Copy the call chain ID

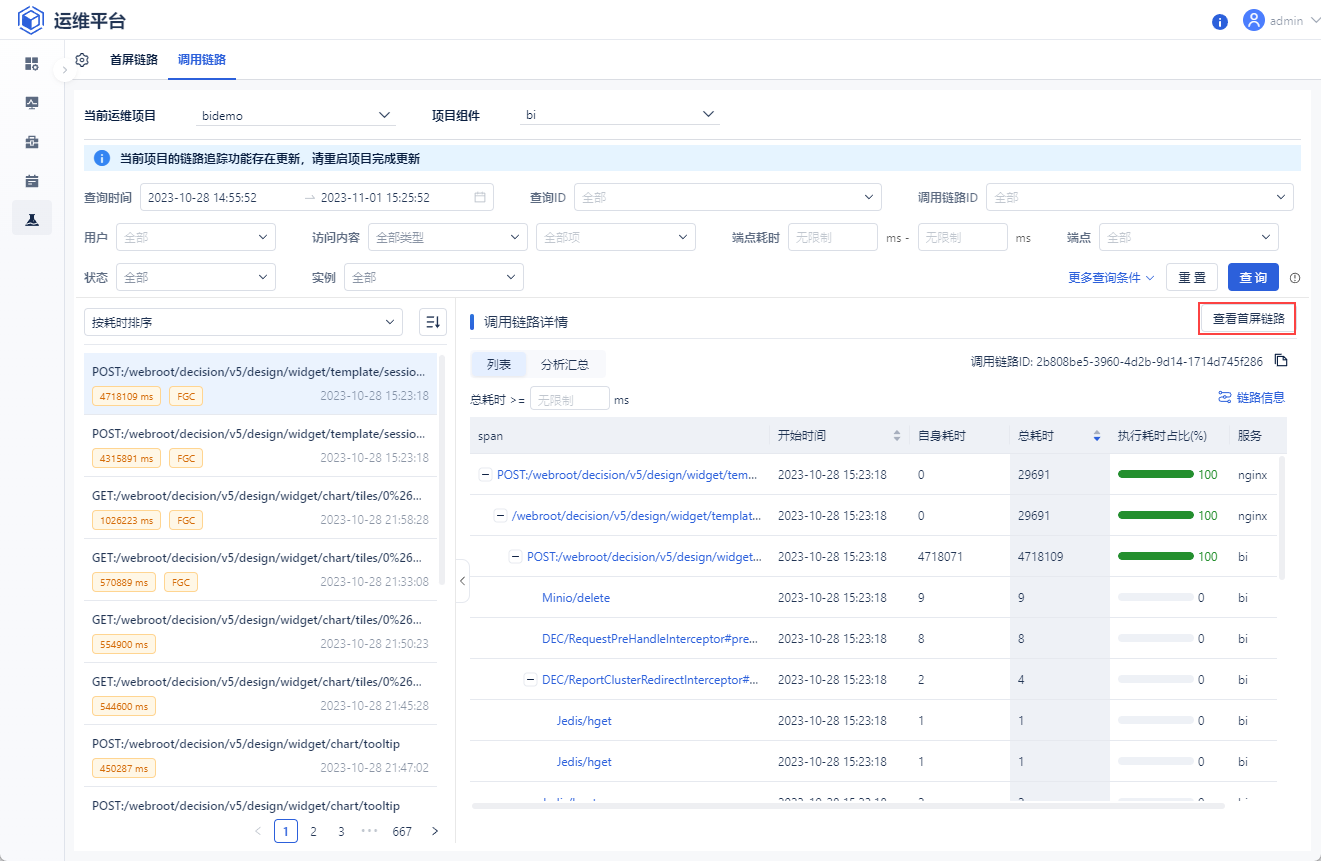point(1280,361)
